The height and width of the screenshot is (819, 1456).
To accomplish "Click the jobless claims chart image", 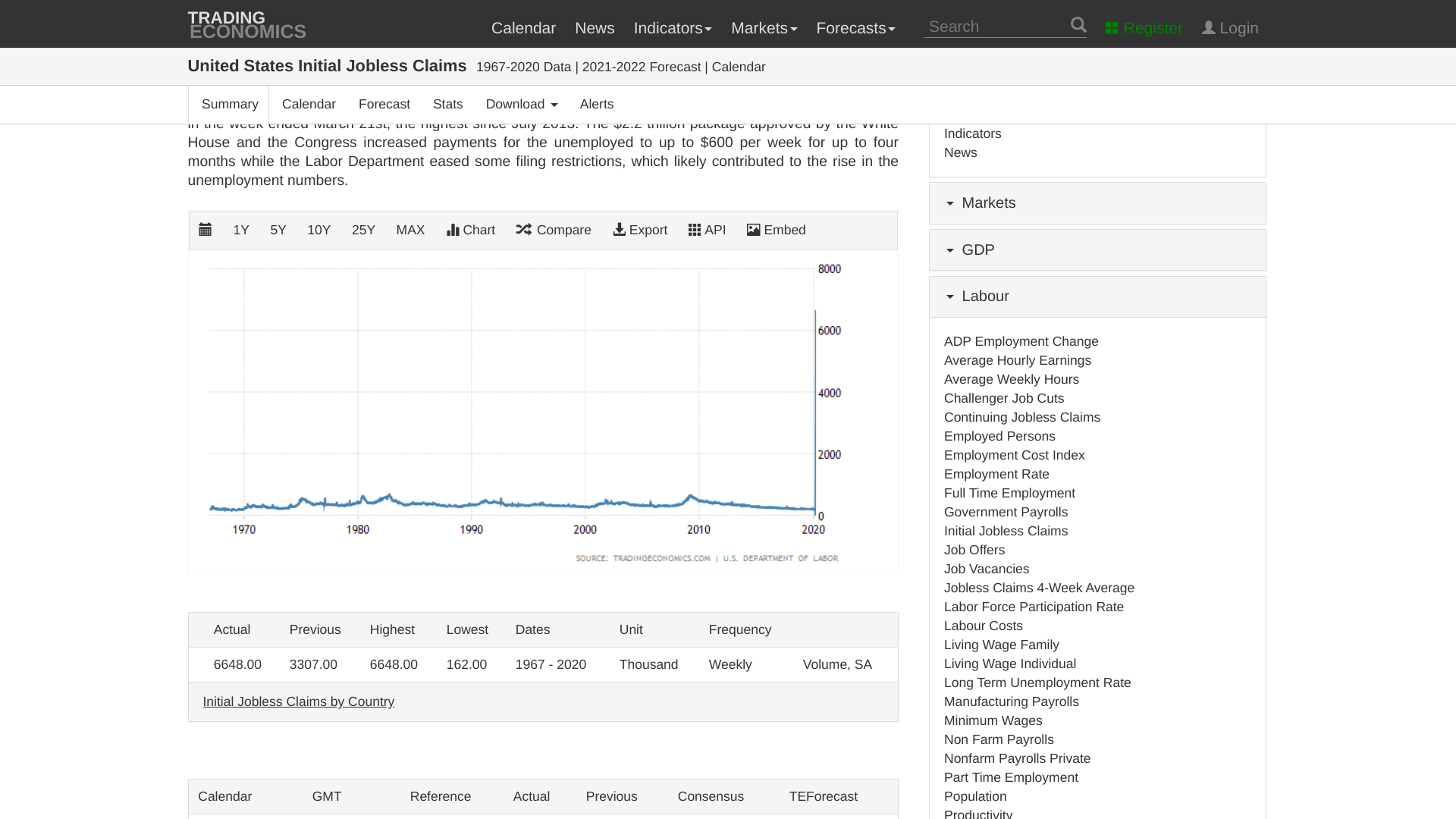I will tap(543, 412).
